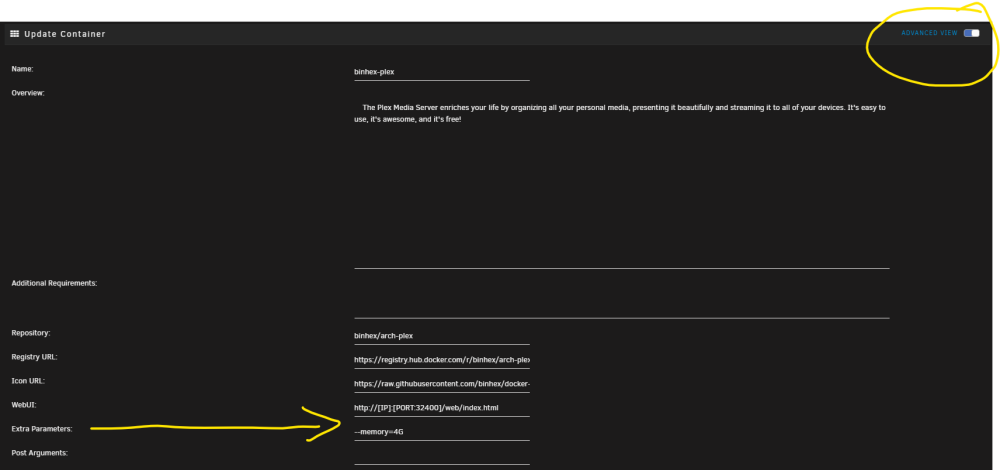Click the Repository label

tap(31, 333)
